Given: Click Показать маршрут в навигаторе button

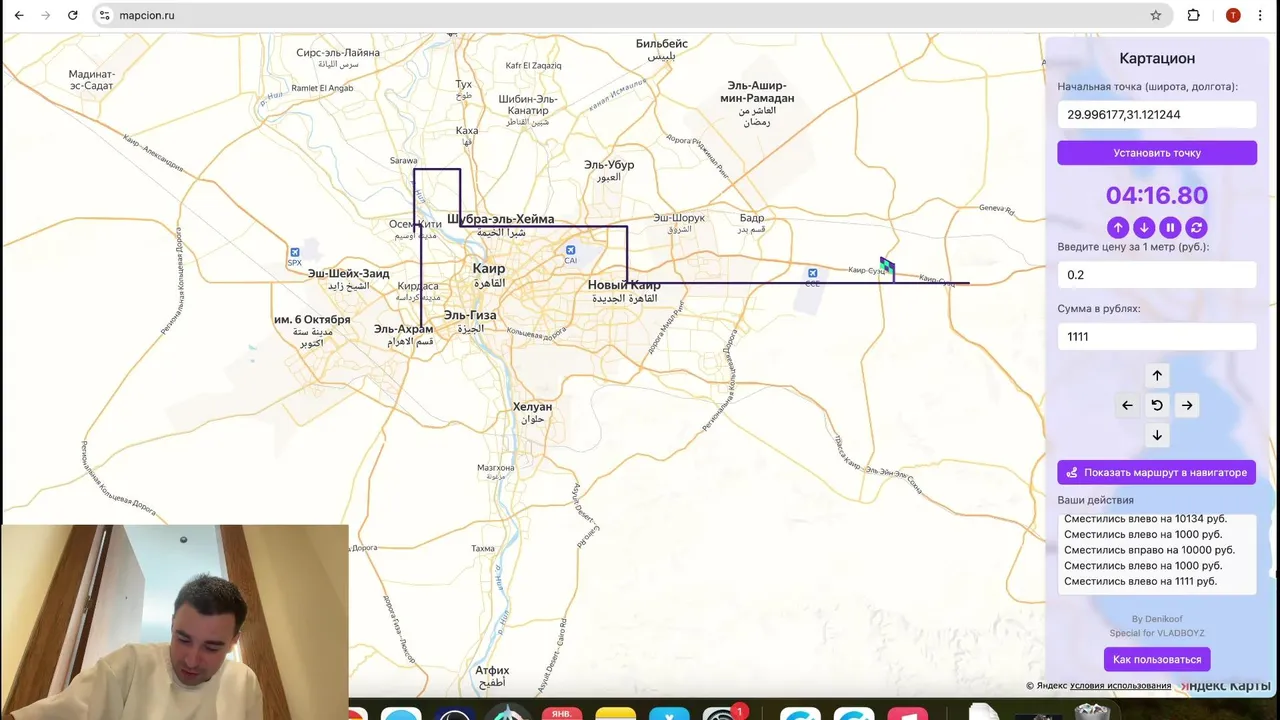Looking at the screenshot, I should [x=1157, y=472].
